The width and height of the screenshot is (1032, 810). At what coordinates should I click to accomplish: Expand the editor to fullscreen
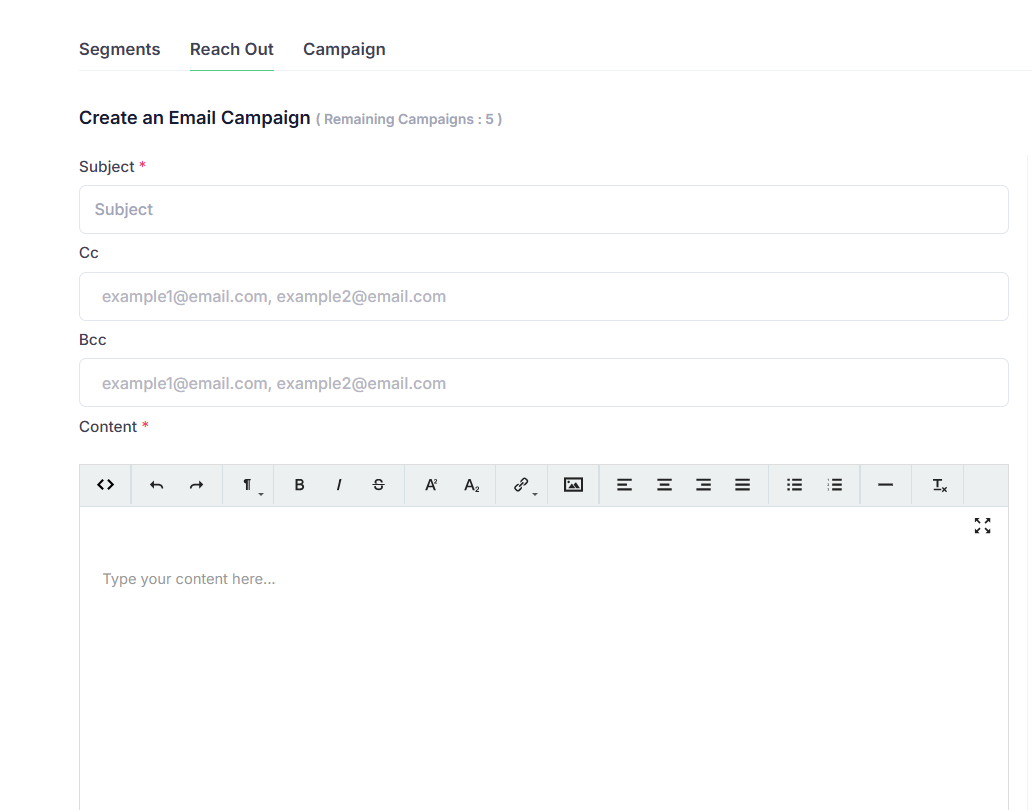click(982, 526)
